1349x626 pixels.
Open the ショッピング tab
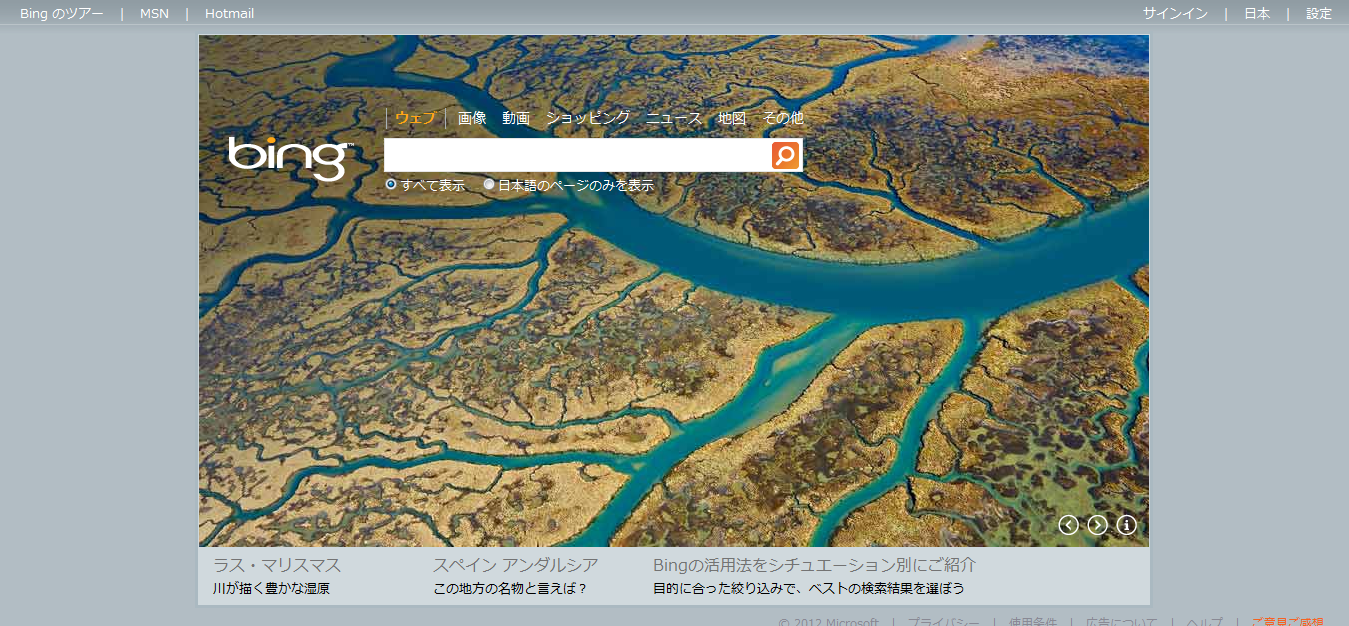[588, 118]
